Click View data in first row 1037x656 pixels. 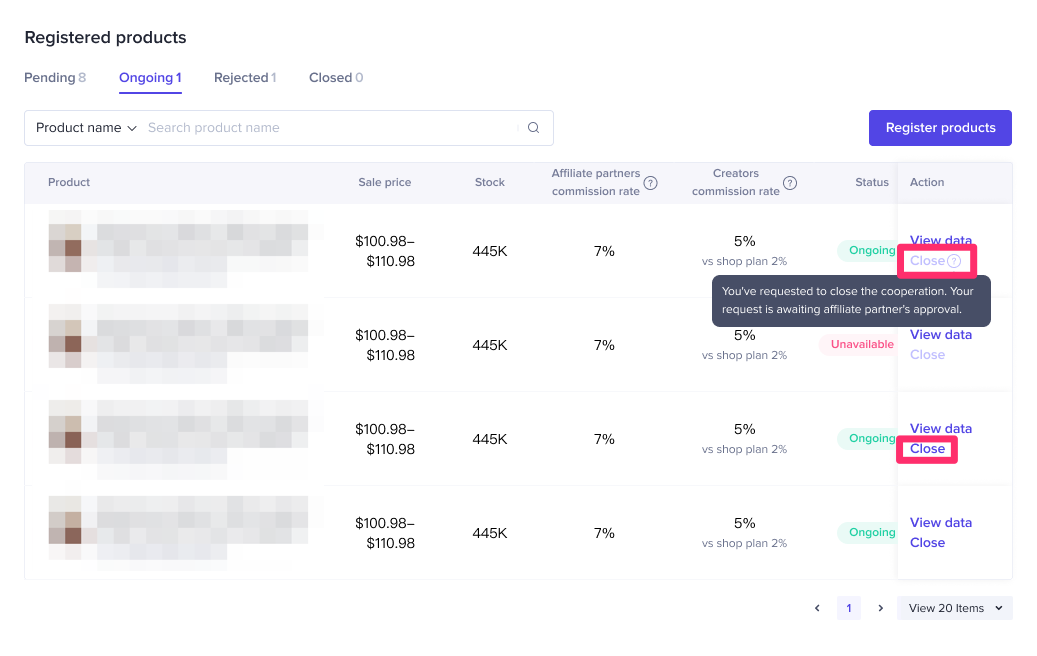click(940, 240)
